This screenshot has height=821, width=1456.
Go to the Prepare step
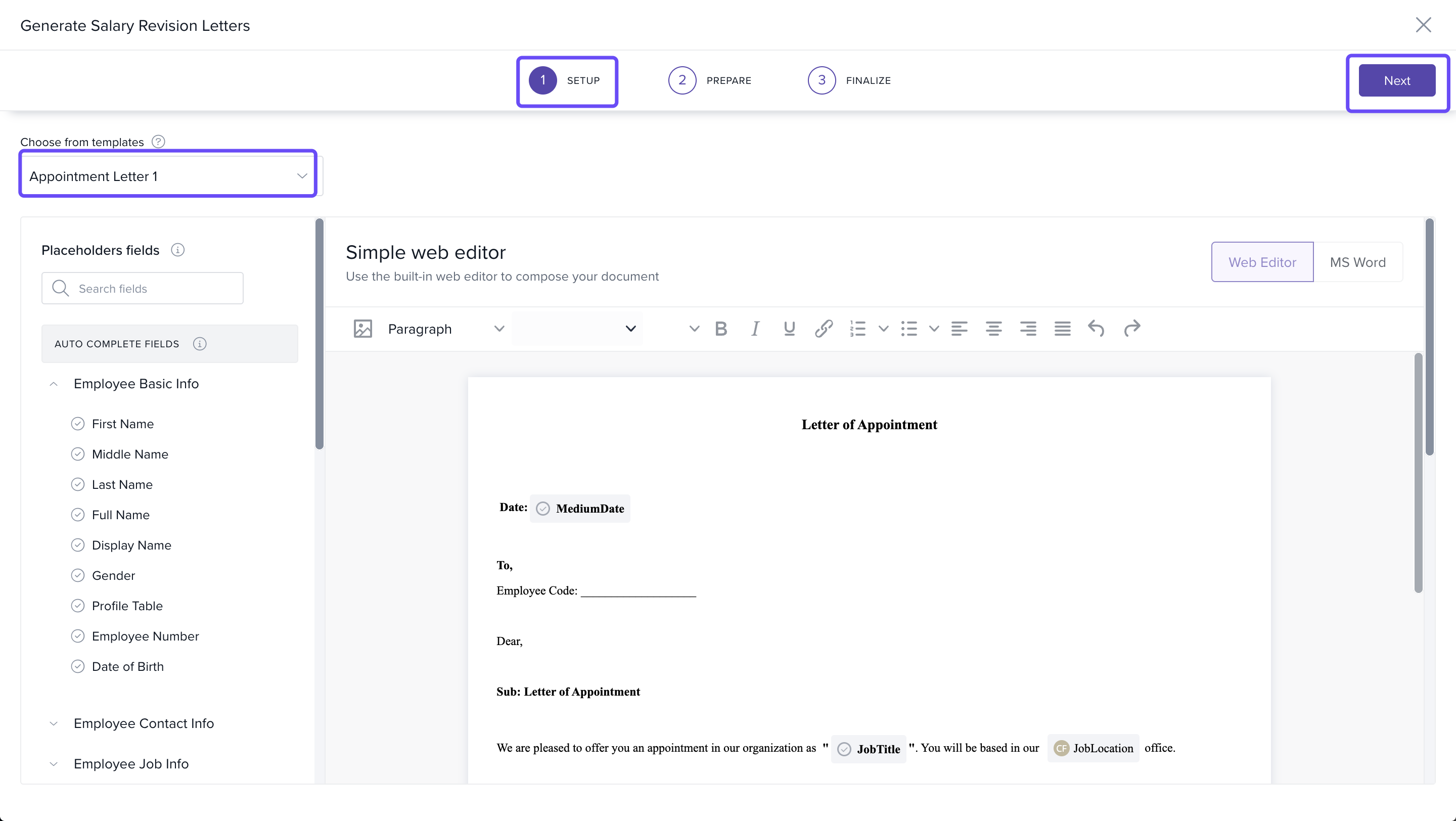(710, 80)
